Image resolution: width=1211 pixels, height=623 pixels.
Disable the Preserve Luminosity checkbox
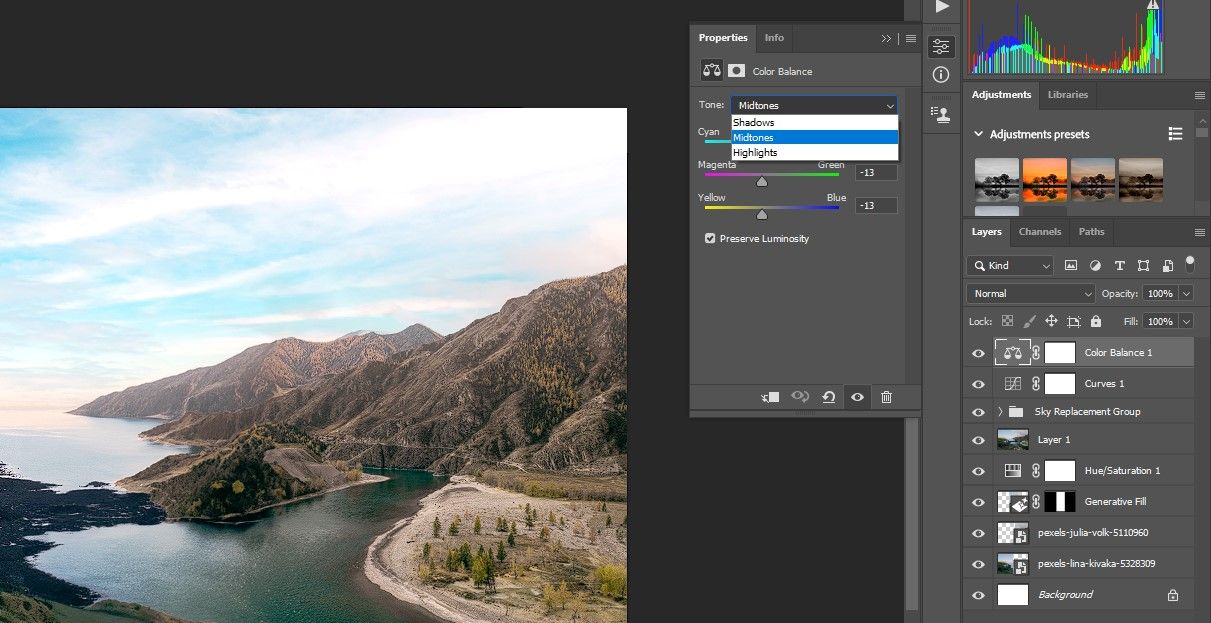tap(710, 238)
